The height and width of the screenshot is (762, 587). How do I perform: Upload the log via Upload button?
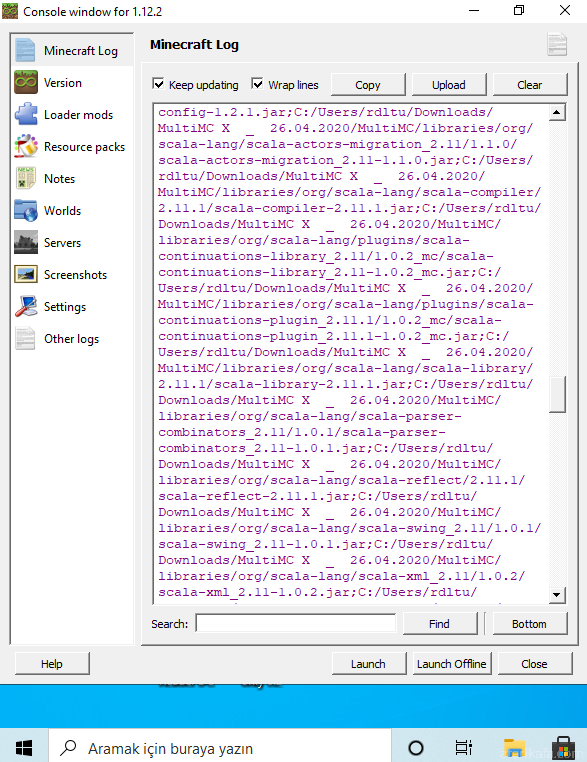[449, 85]
